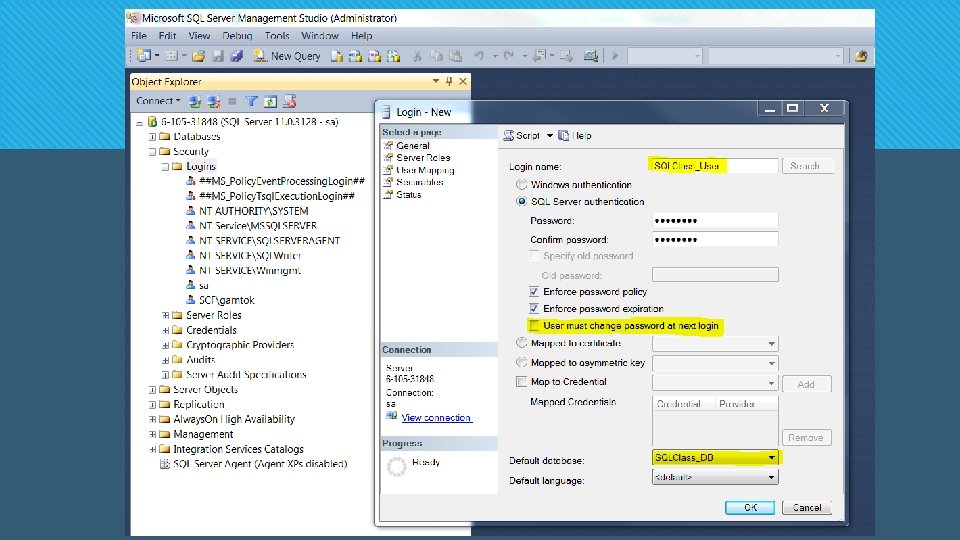Click the Refresh icon in Object Explorer
The height and width of the screenshot is (540, 960).
coord(270,101)
